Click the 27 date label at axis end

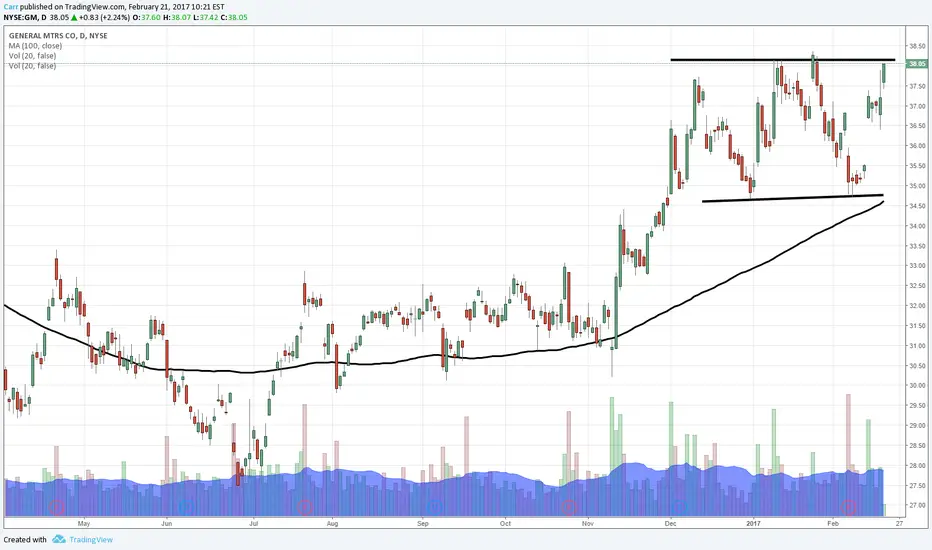point(899,524)
